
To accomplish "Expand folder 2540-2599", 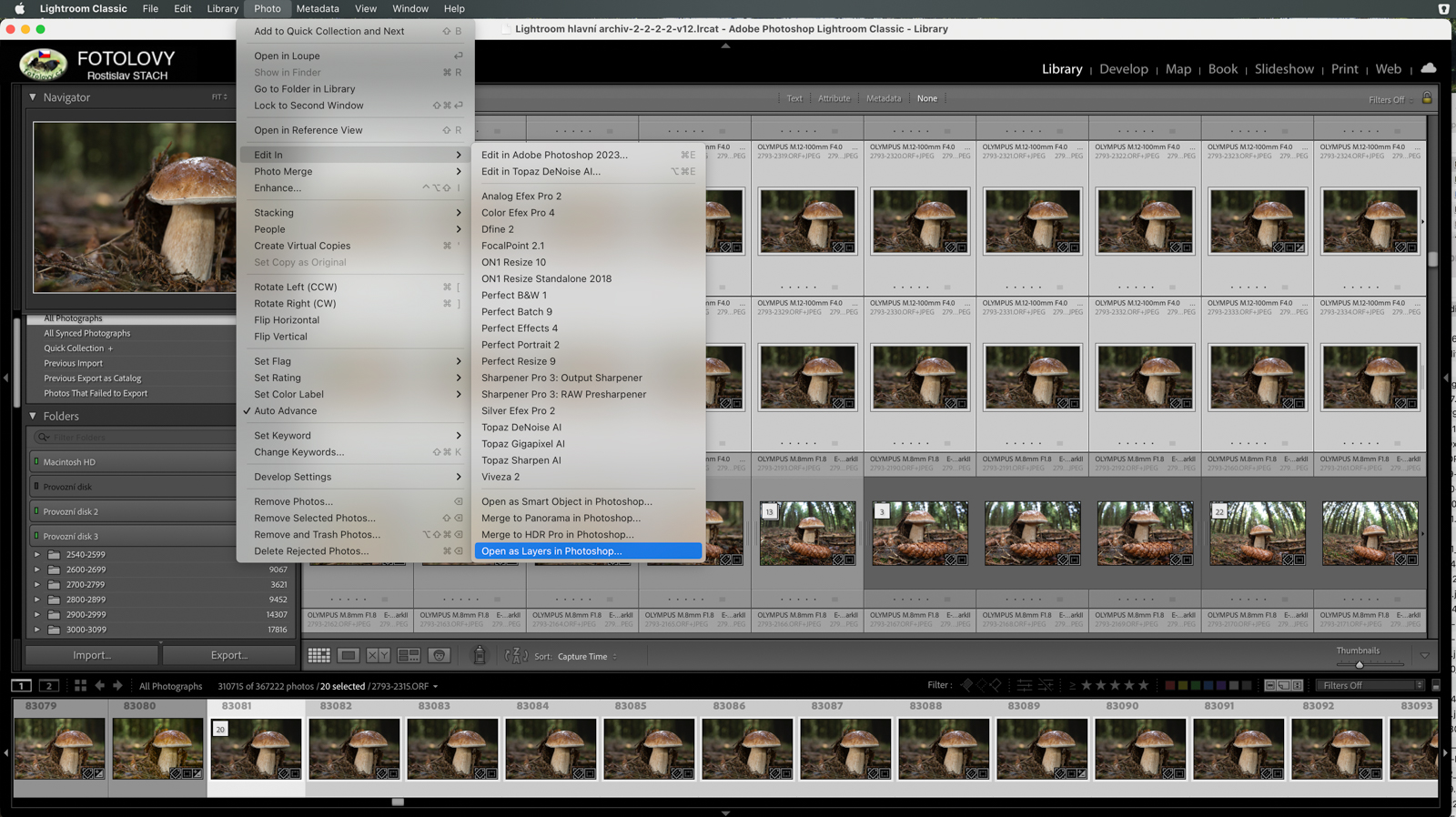I will click(37, 554).
